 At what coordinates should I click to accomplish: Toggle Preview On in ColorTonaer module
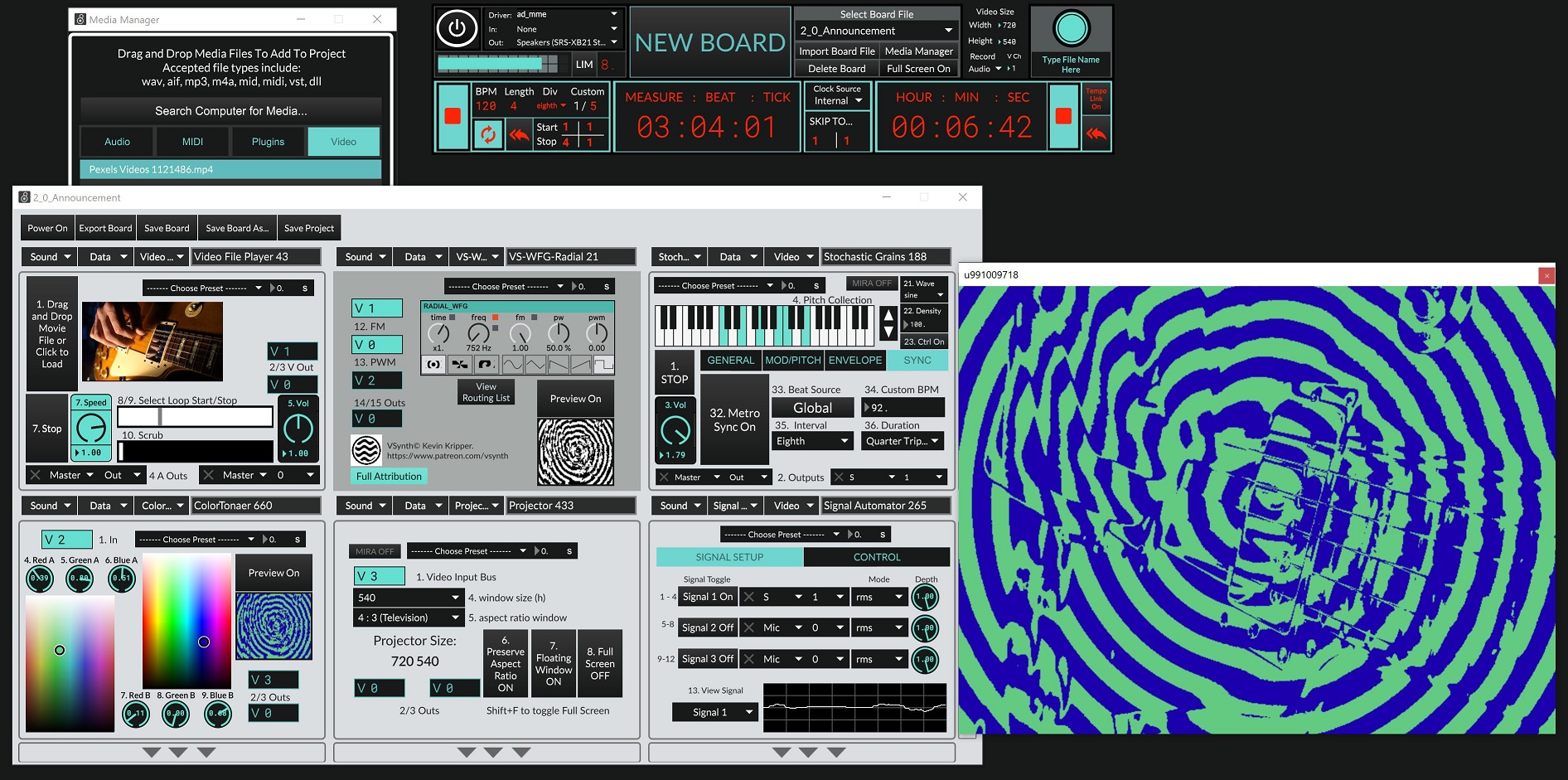pos(274,573)
